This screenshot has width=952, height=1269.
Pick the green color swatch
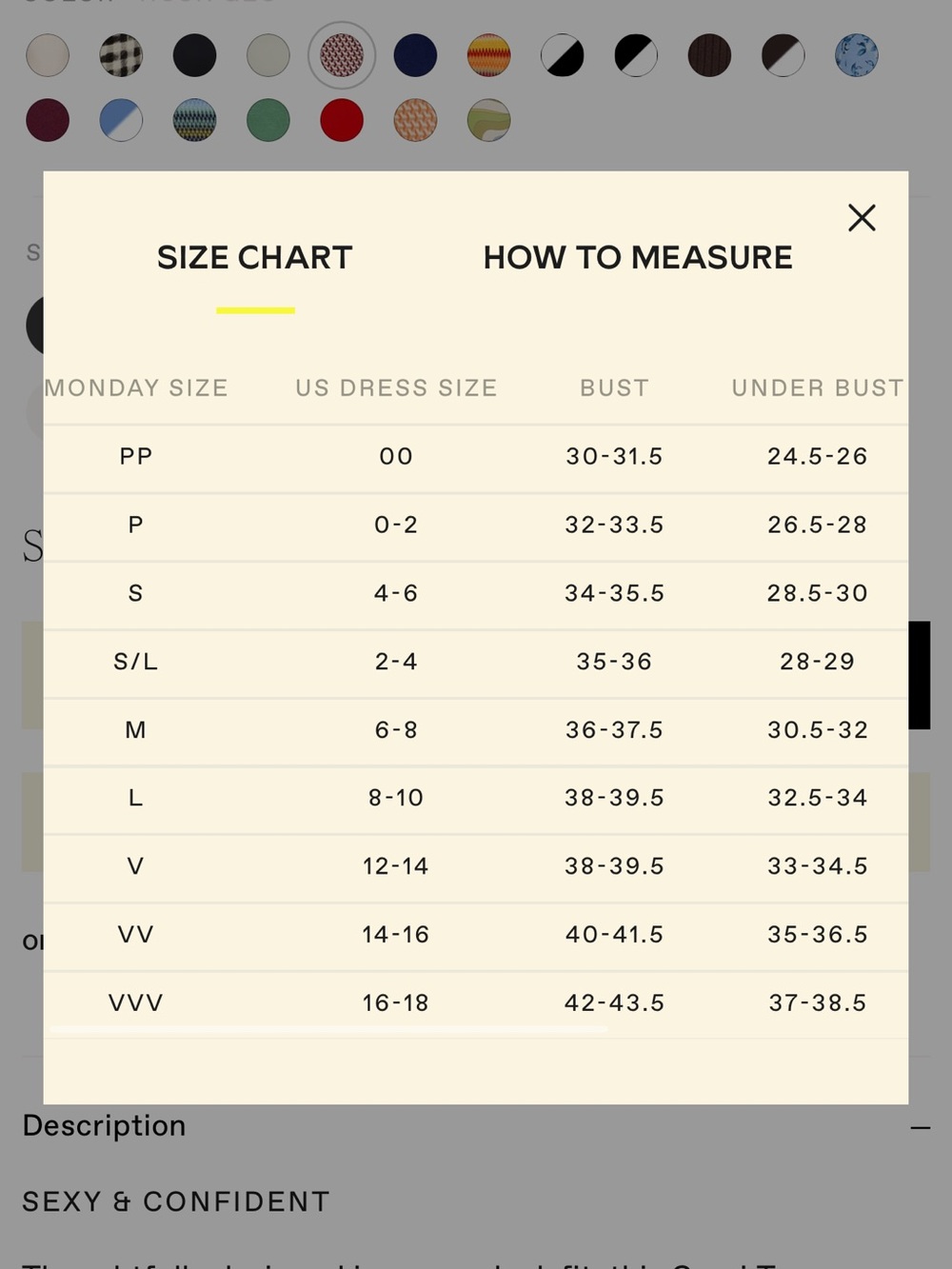[268, 121]
